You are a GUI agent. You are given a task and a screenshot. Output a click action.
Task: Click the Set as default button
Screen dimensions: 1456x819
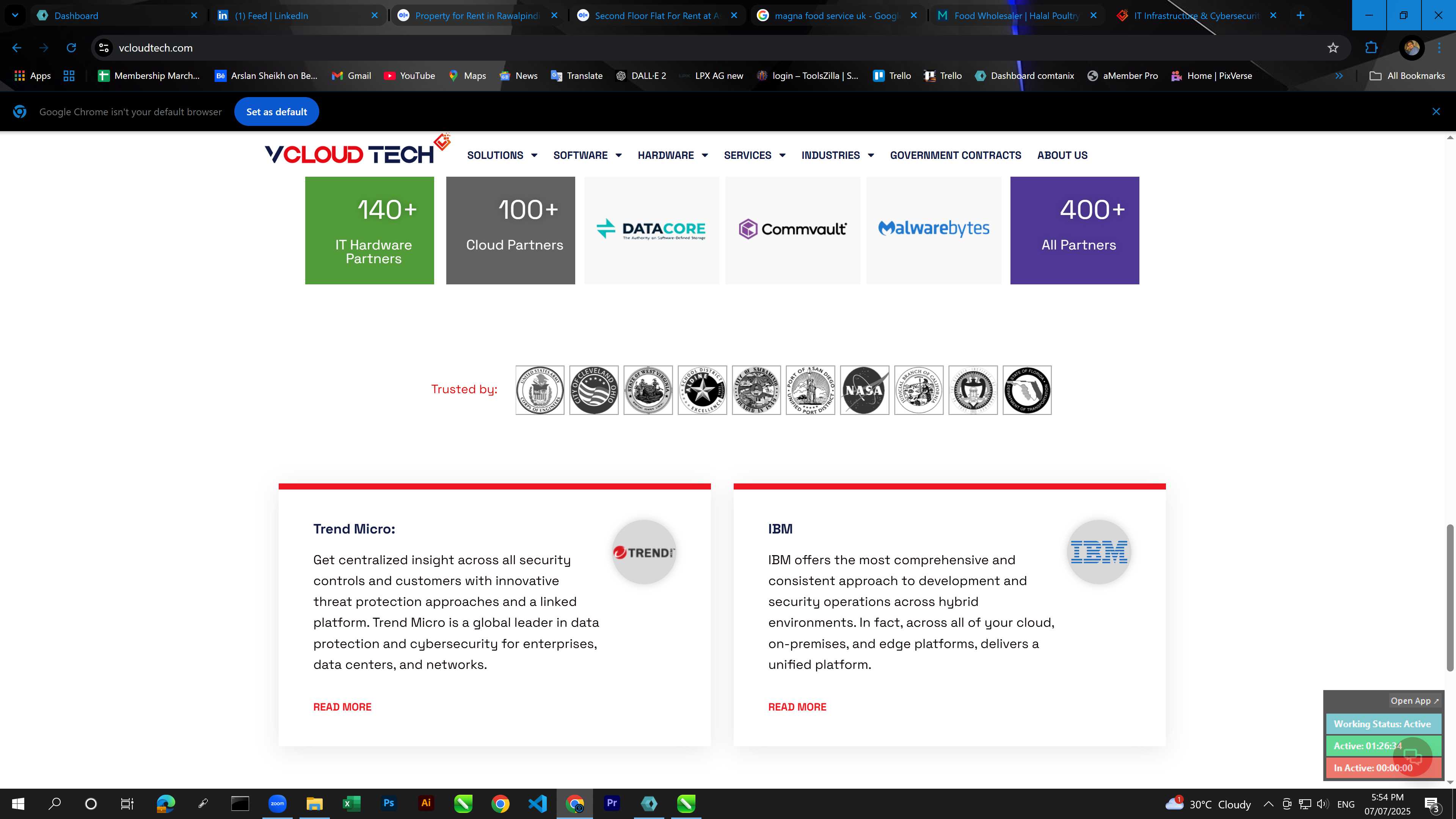276,112
